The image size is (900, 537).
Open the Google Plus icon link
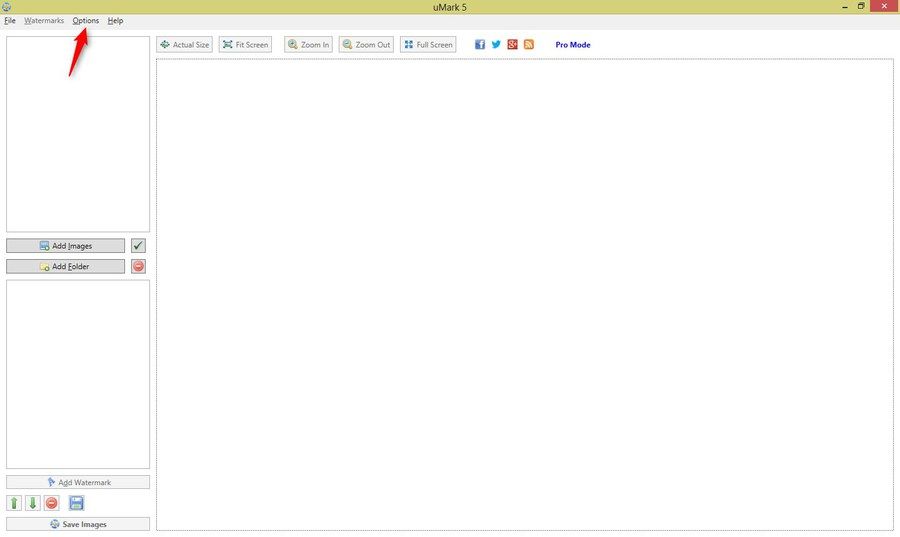click(513, 45)
